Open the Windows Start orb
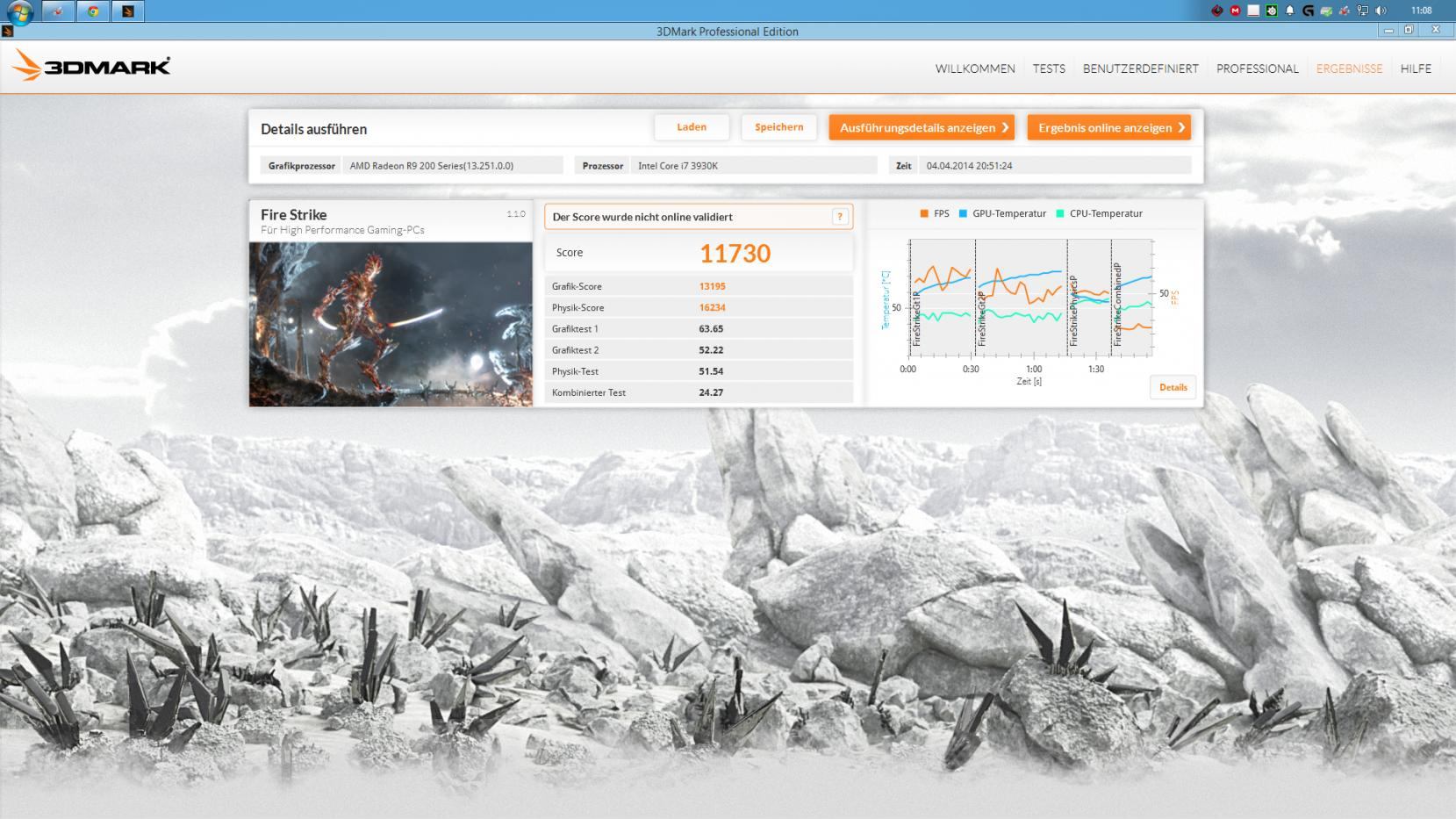This screenshot has height=819, width=1456. click(x=19, y=11)
